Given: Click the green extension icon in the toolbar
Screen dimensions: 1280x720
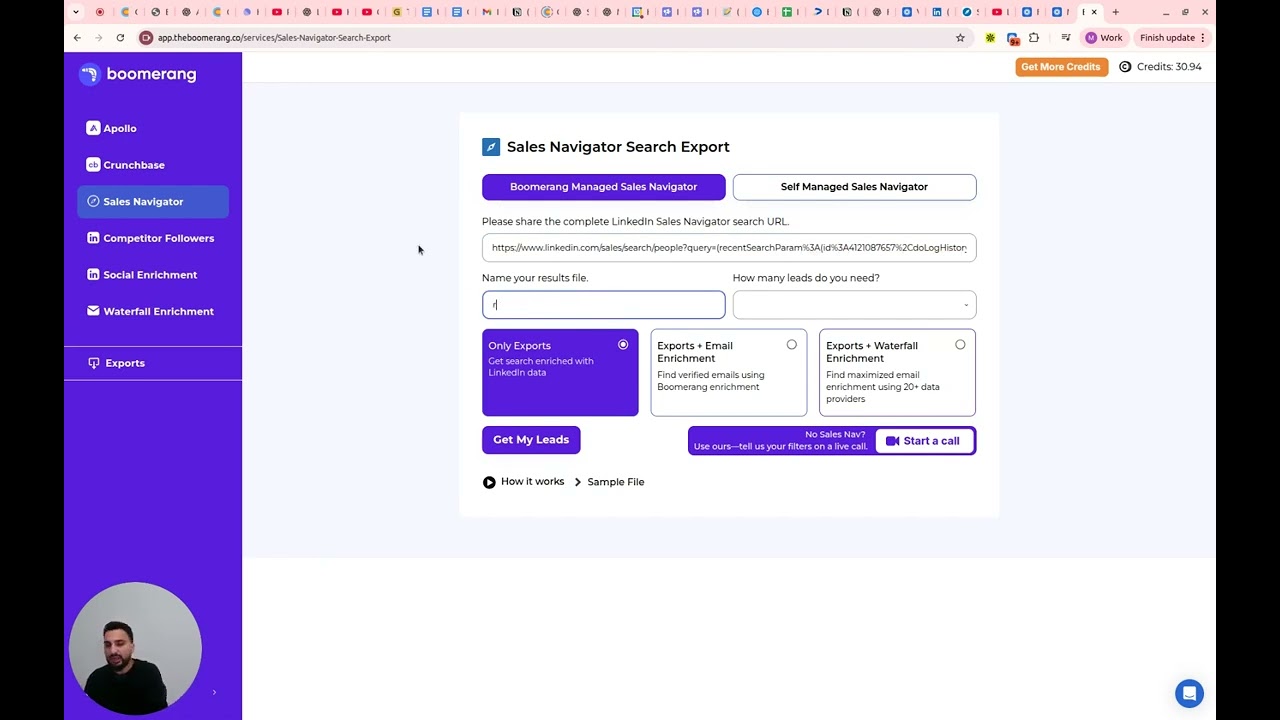Looking at the screenshot, I should [990, 38].
